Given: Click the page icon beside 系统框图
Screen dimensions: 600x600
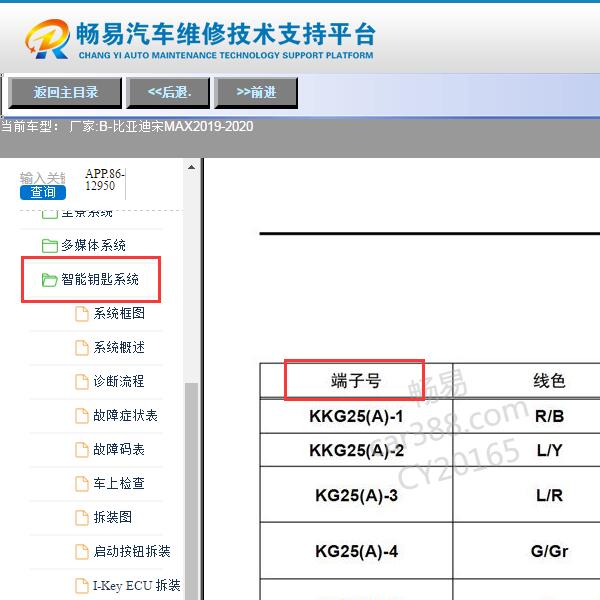Looking at the screenshot, I should [82, 314].
